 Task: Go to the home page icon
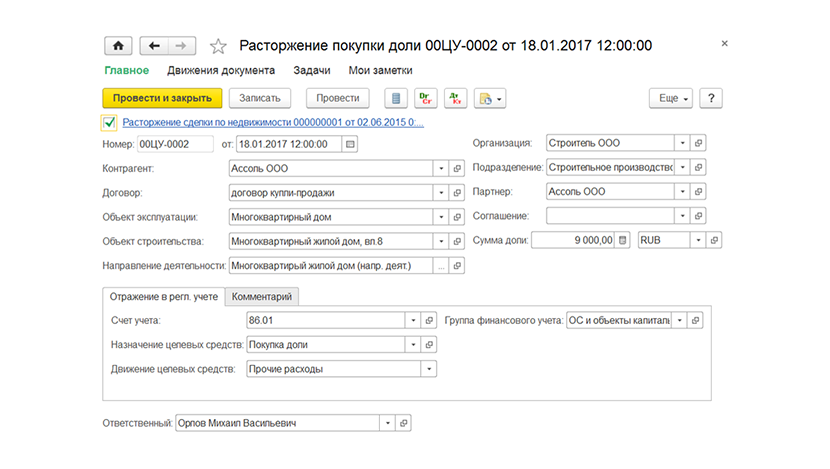[x=118, y=46]
